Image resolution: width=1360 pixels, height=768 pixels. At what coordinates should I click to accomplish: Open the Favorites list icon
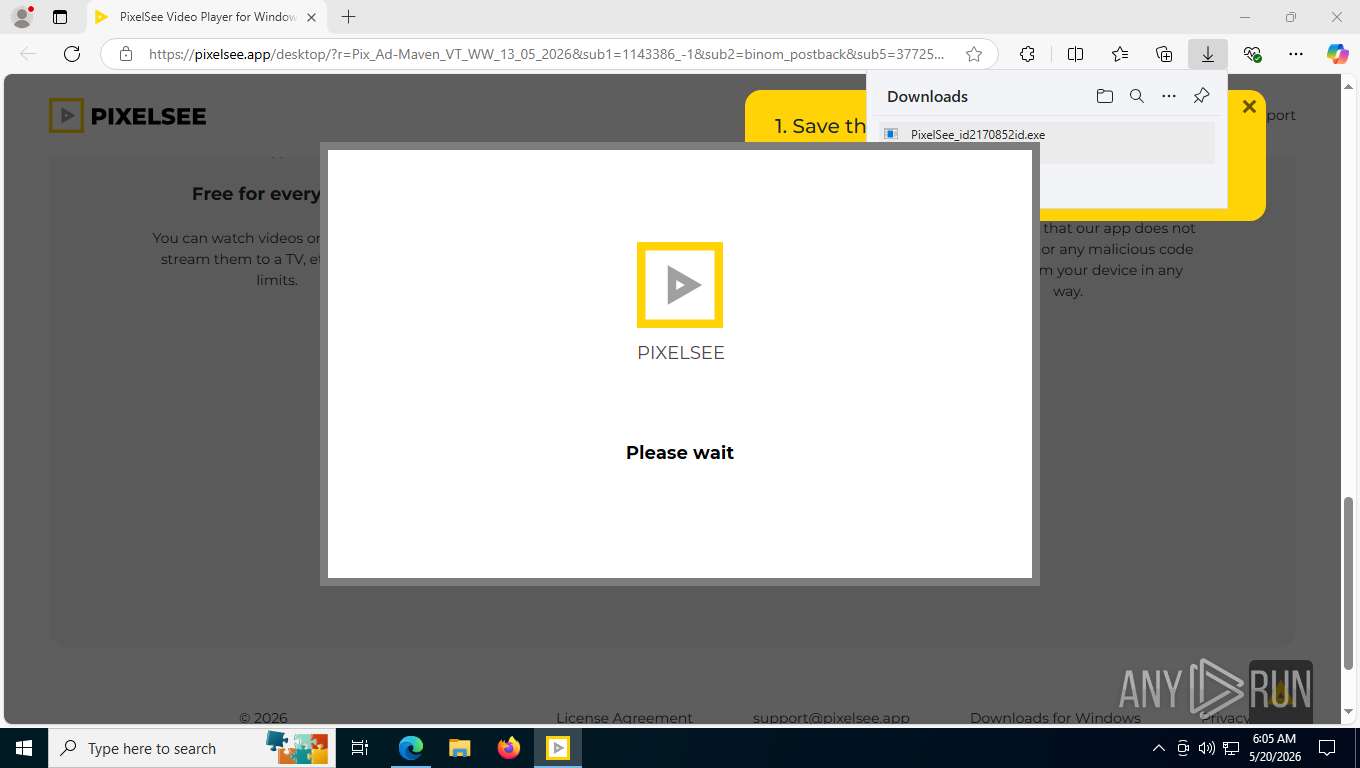[x=1120, y=54]
